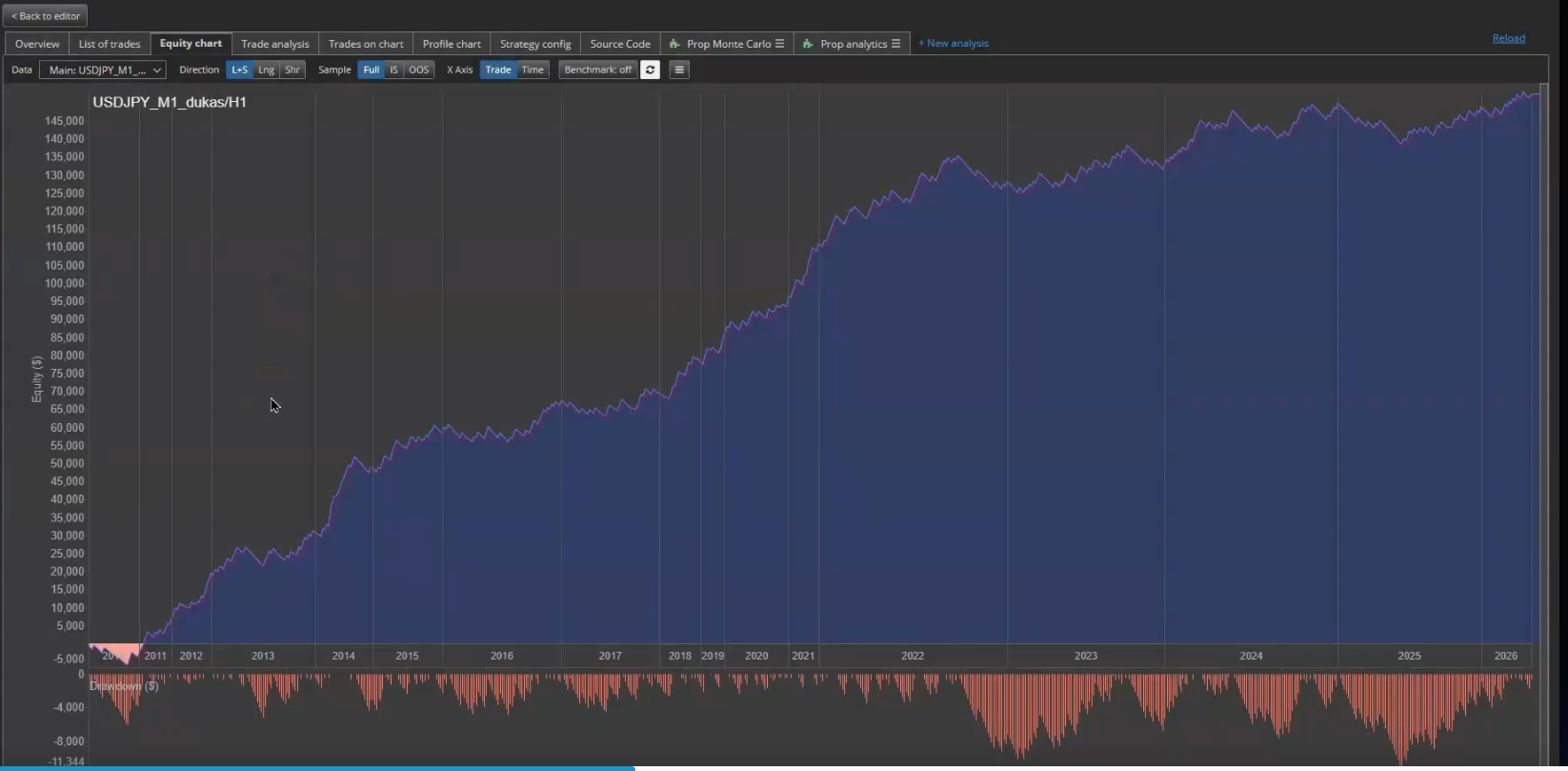Click the Equity ($) axis label

(x=37, y=379)
